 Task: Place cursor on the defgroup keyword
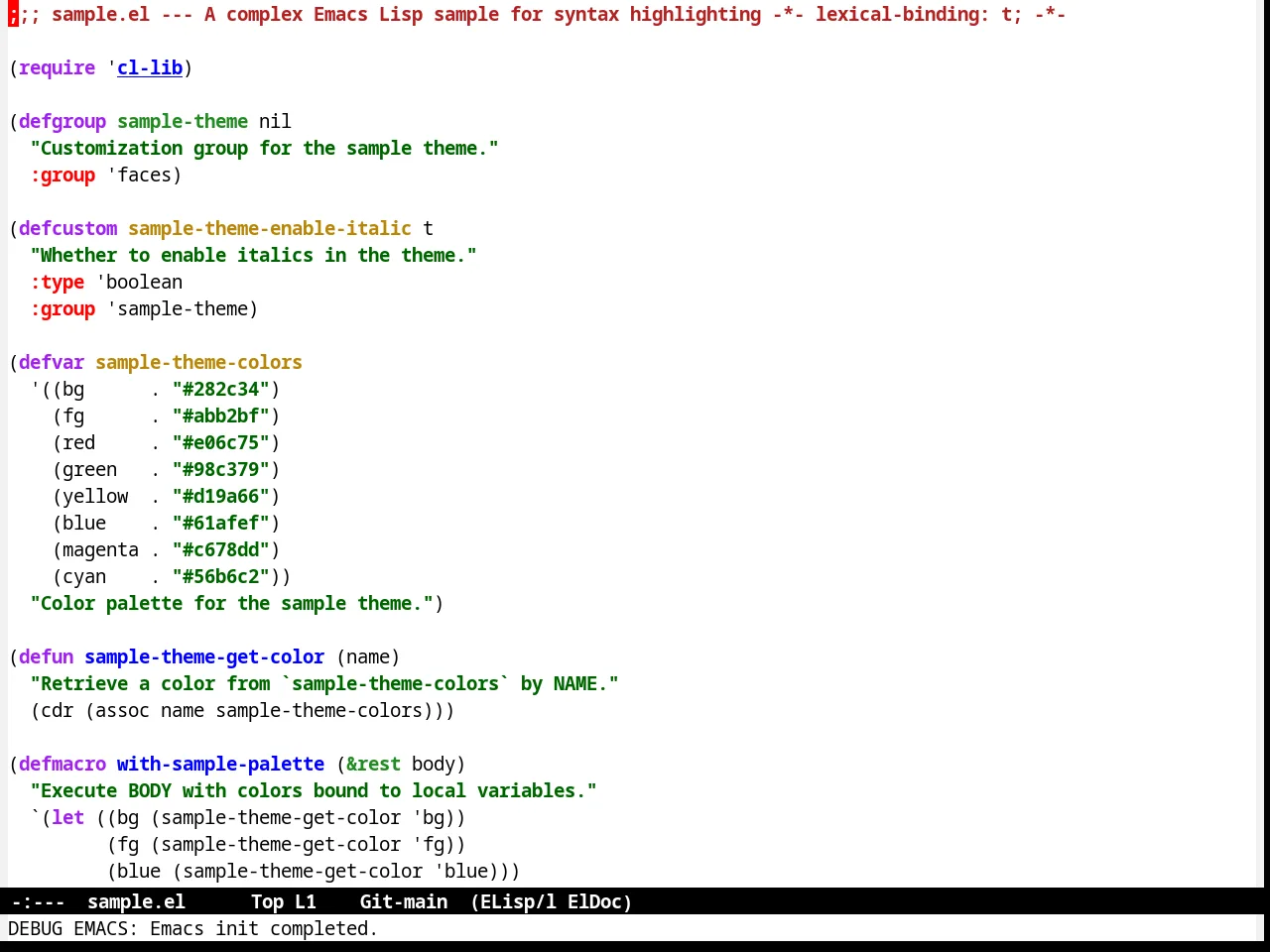coord(63,121)
